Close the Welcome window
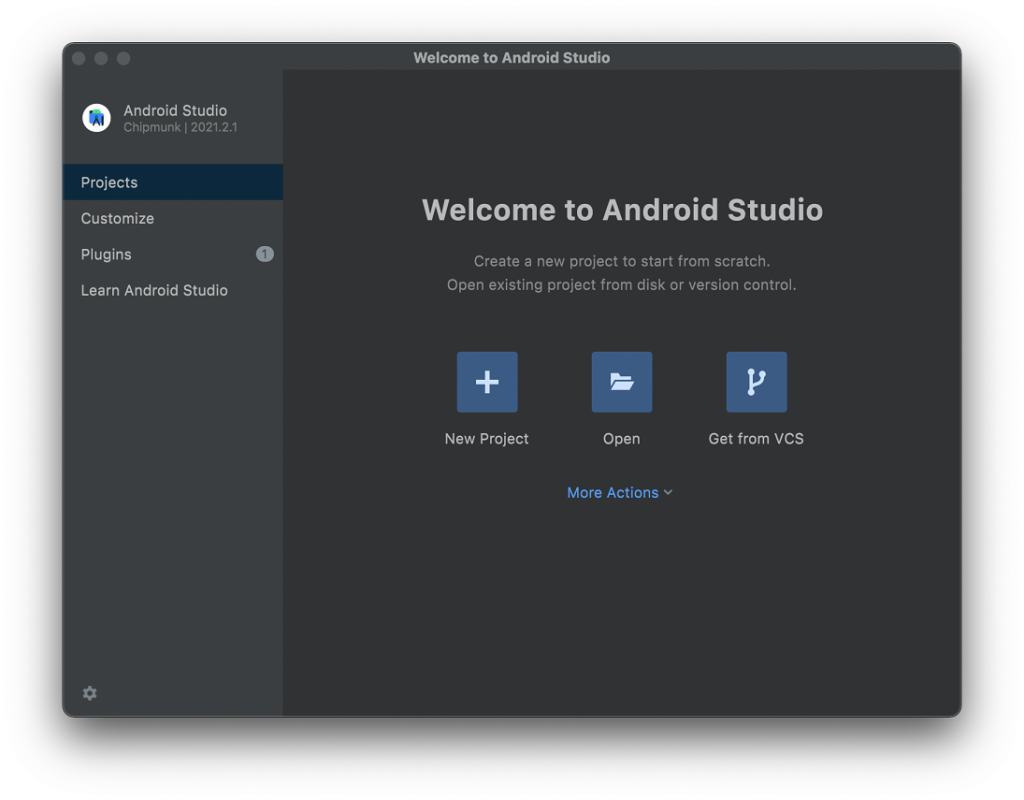This screenshot has height=800, width=1024. [x=79, y=58]
